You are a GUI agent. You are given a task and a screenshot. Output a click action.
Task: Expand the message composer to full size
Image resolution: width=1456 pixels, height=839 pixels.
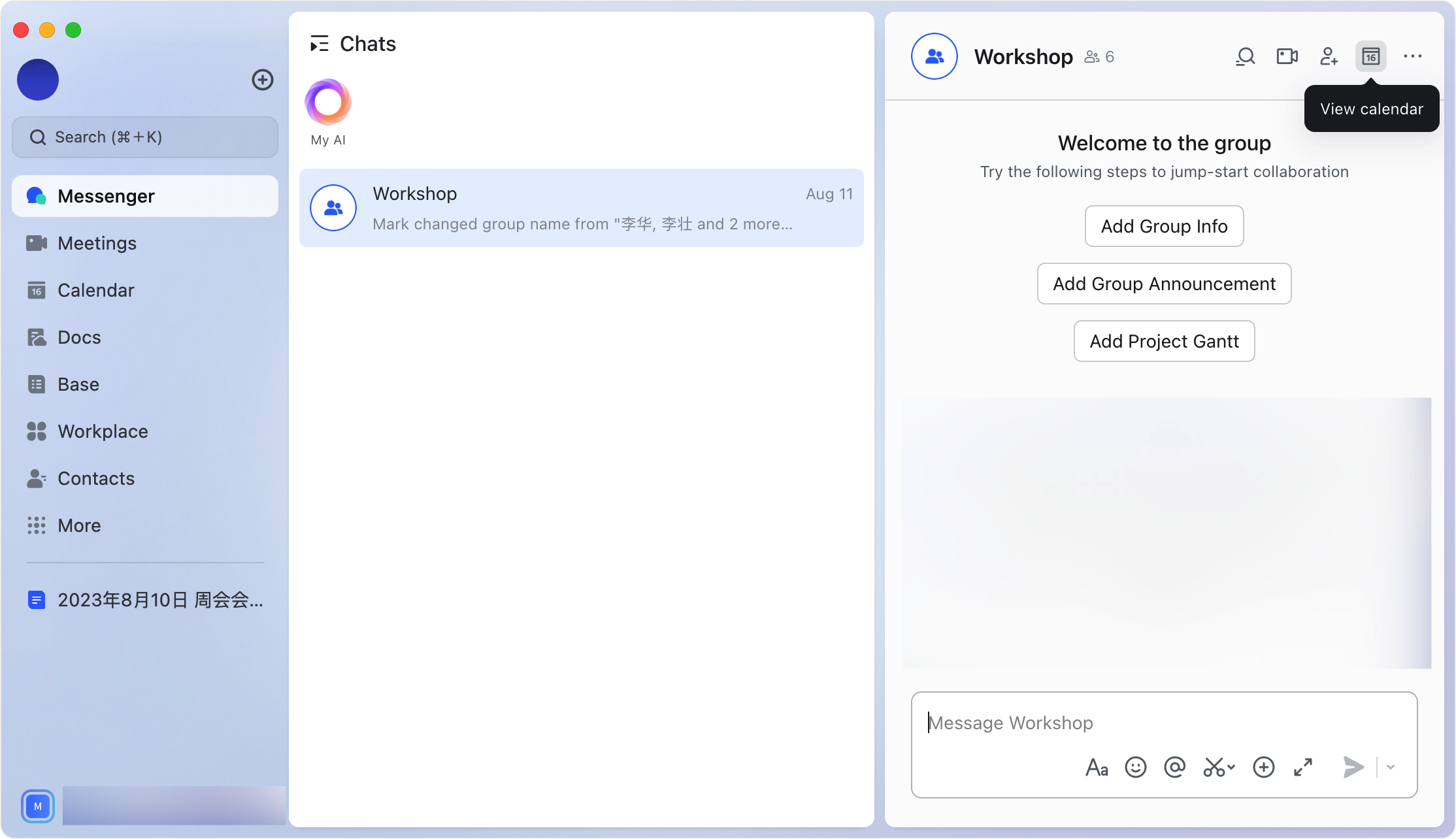[x=1303, y=767]
